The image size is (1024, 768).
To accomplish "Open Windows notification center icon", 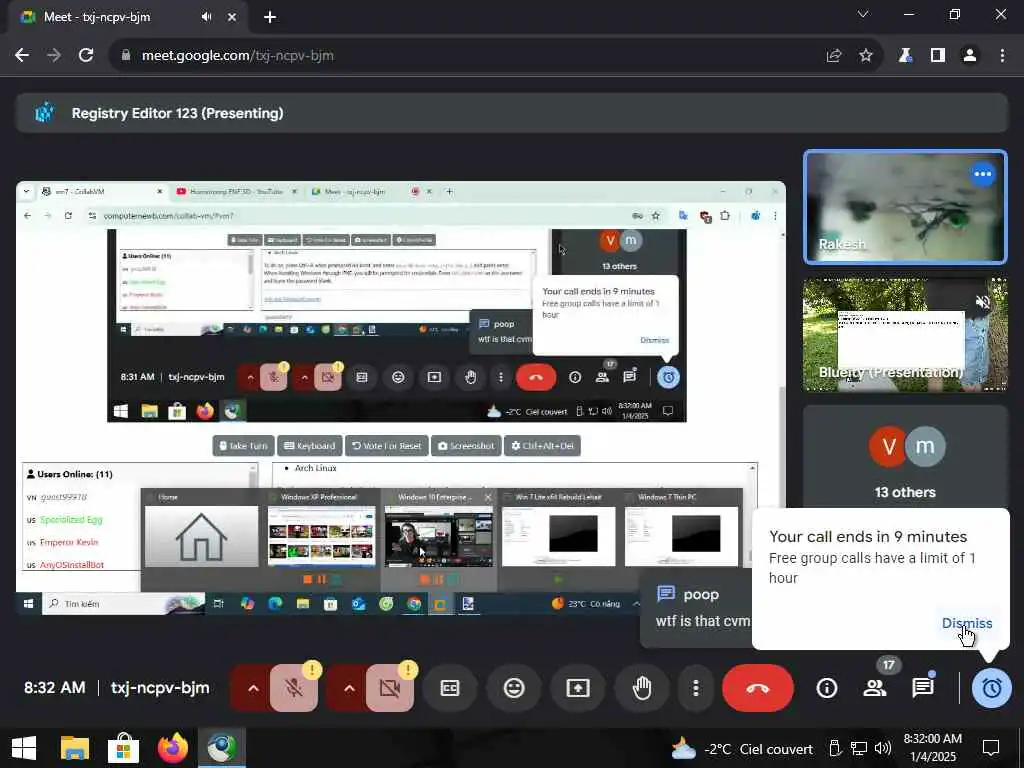I will click(x=991, y=748).
